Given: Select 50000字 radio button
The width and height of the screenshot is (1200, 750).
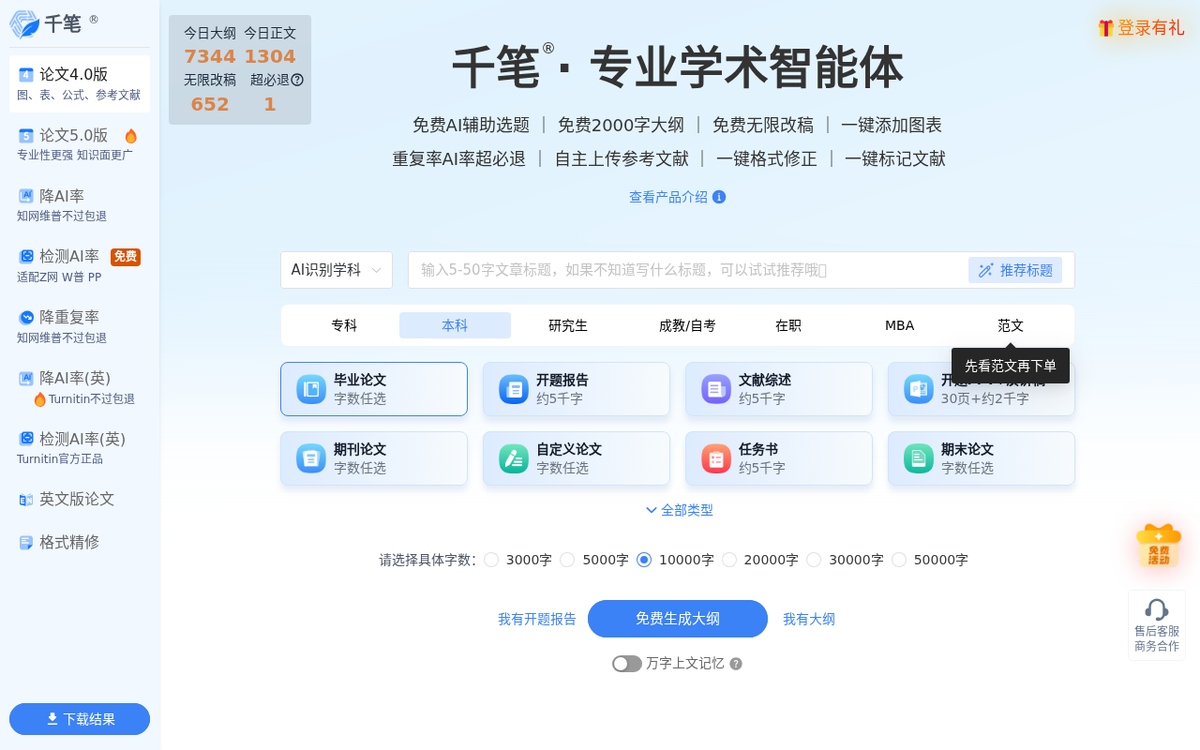Looking at the screenshot, I should [x=899, y=560].
